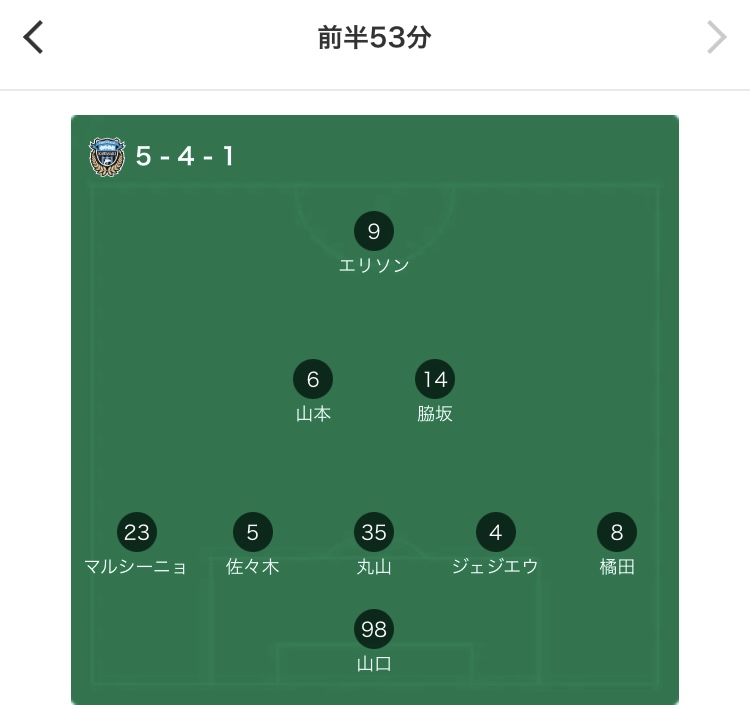Open the エリソン player name label
This screenshot has height=705, width=750.
coord(374,265)
